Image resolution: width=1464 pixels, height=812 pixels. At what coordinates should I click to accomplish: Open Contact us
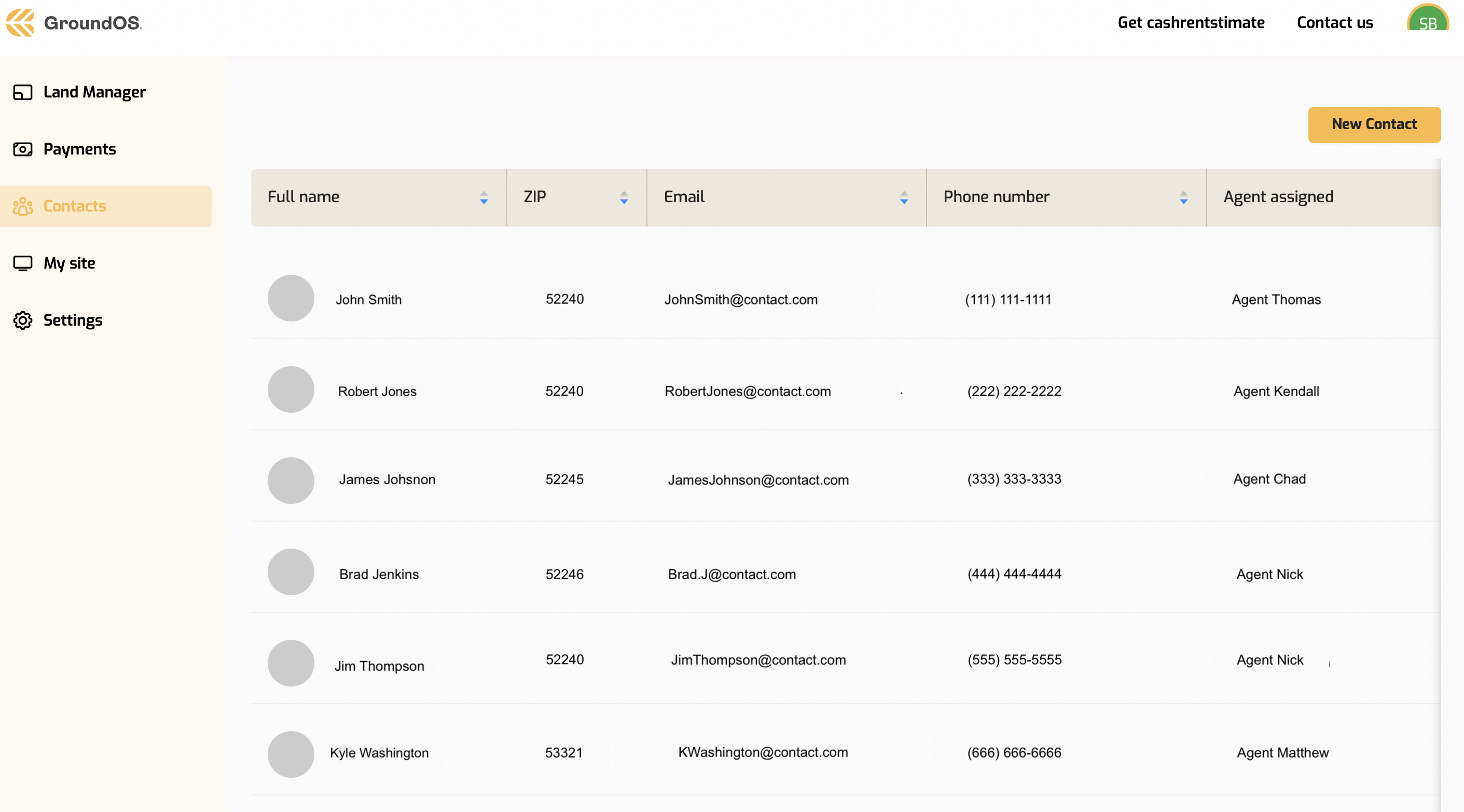pos(1334,23)
